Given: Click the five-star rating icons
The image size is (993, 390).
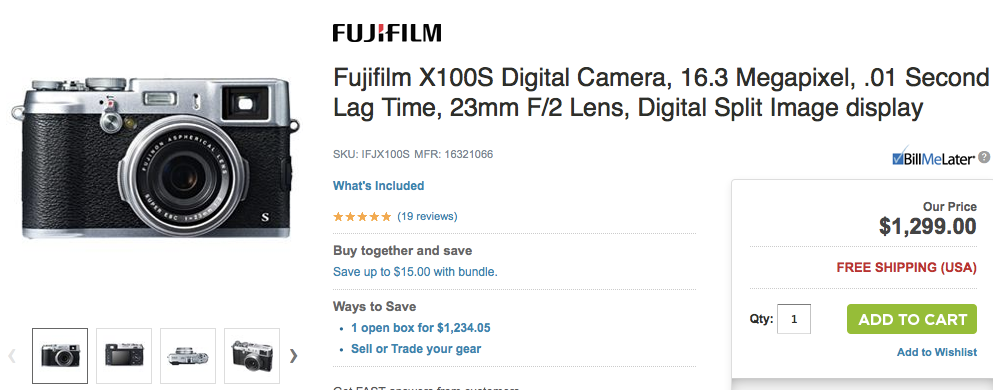Looking at the screenshot, I should tap(362, 217).
